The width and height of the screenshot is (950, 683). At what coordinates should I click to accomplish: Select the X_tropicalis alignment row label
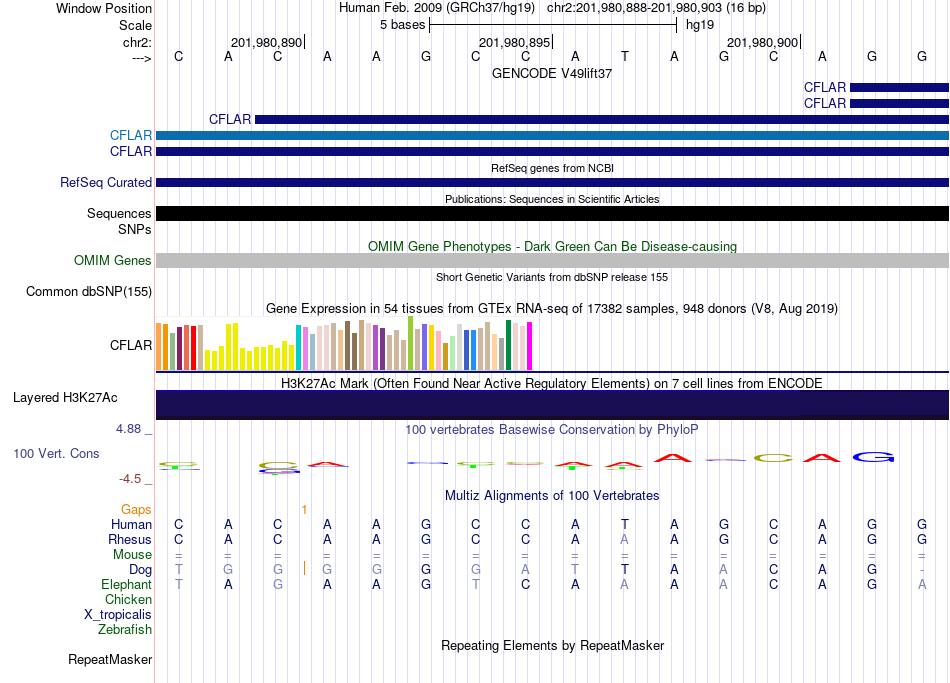tap(118, 615)
